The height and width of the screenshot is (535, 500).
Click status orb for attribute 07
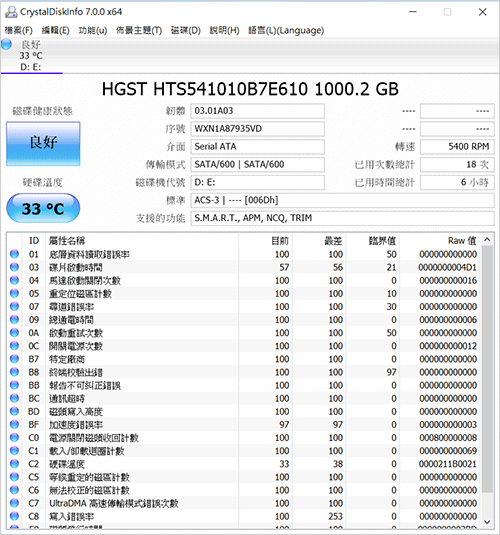coord(14,306)
